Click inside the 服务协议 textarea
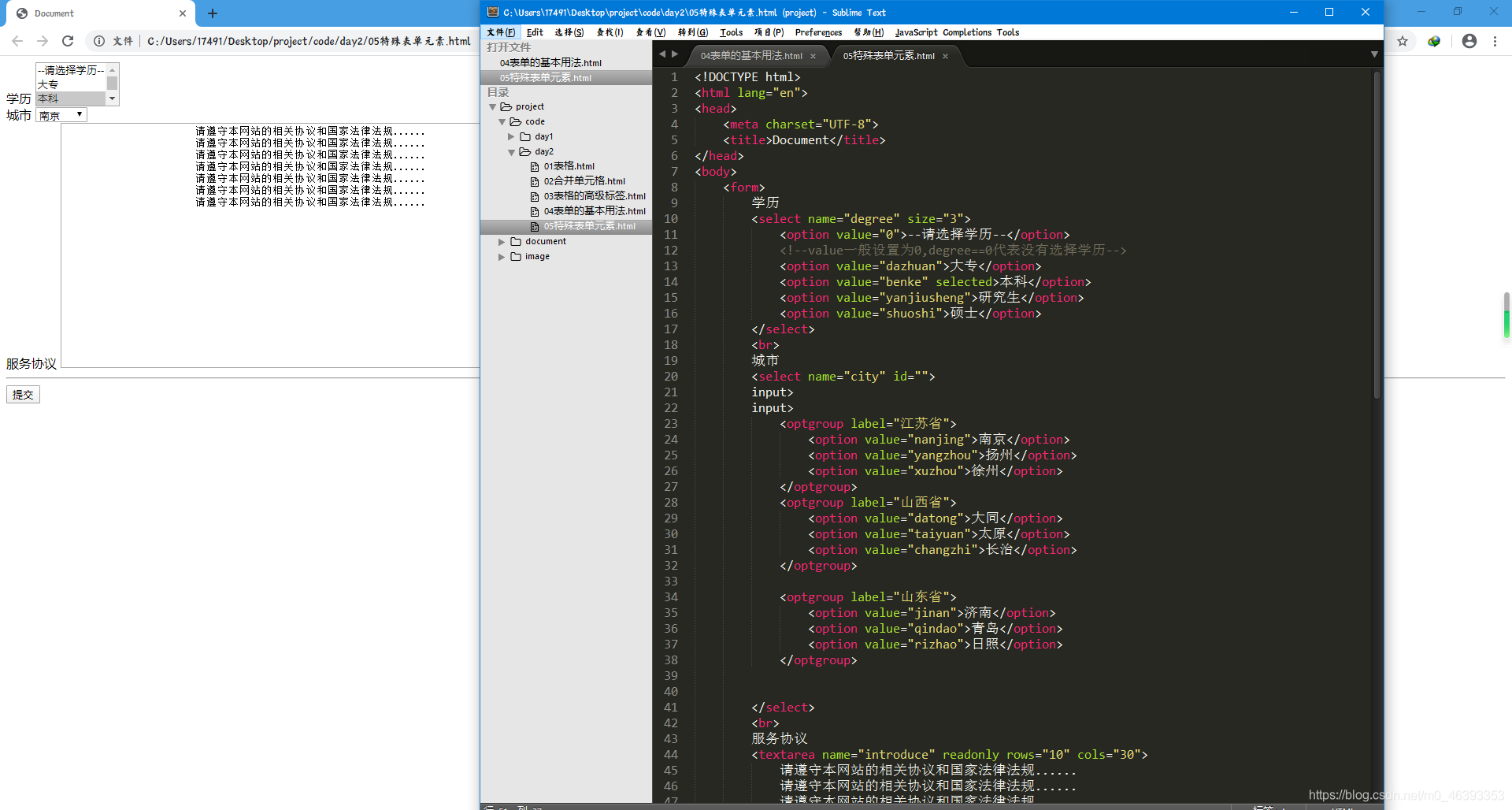Screen dimensions: 1512x810 [270, 245]
